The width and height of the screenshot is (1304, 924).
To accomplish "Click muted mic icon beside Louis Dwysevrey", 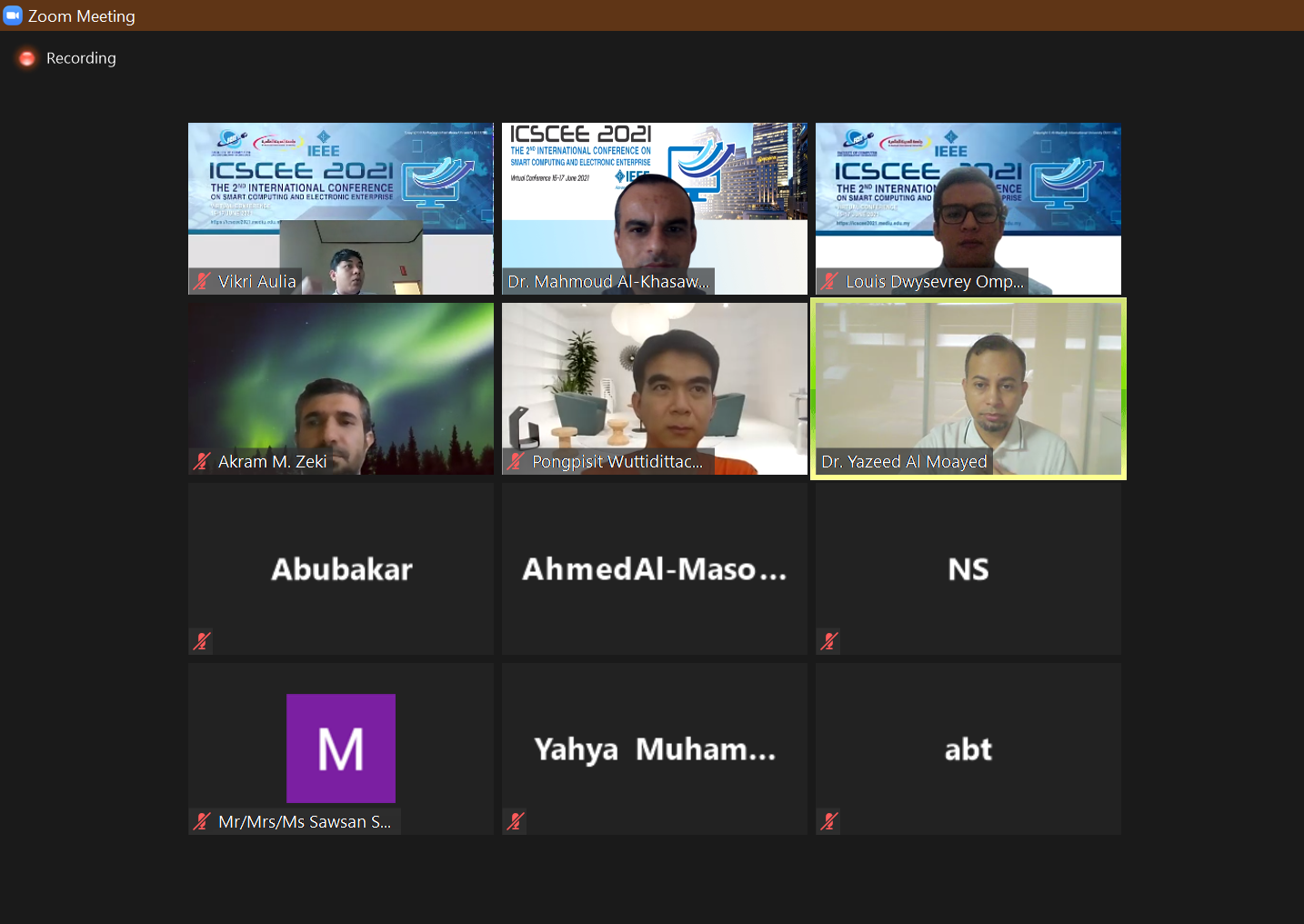I will point(829,282).
